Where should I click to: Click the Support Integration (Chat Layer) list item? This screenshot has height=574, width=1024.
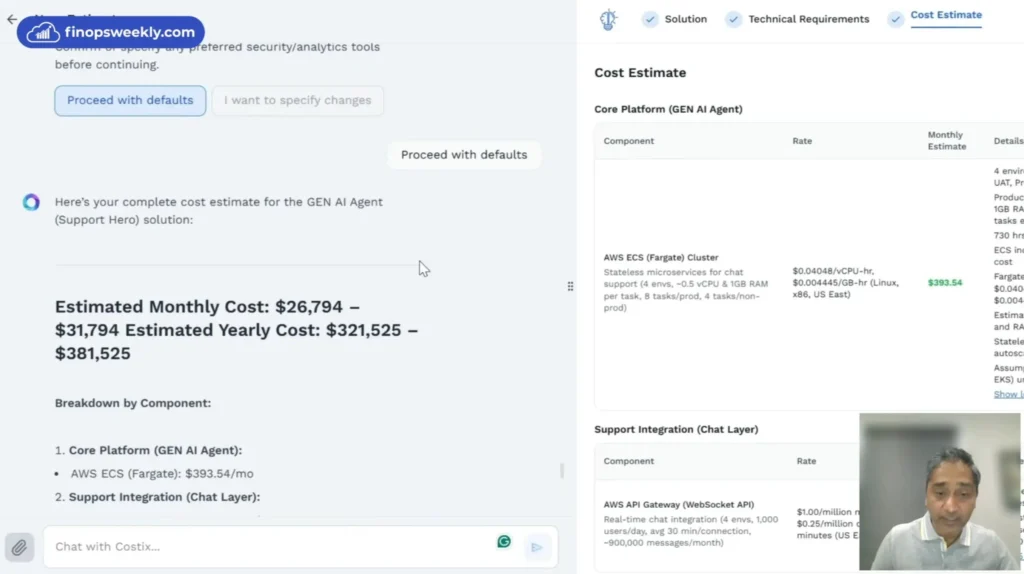click(x=164, y=497)
